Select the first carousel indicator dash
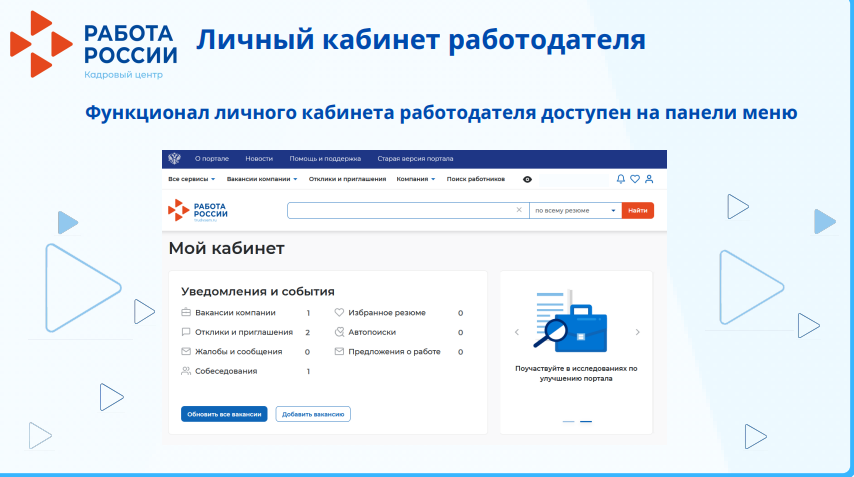The height and width of the screenshot is (477, 854). pyautogui.click(x=568, y=421)
